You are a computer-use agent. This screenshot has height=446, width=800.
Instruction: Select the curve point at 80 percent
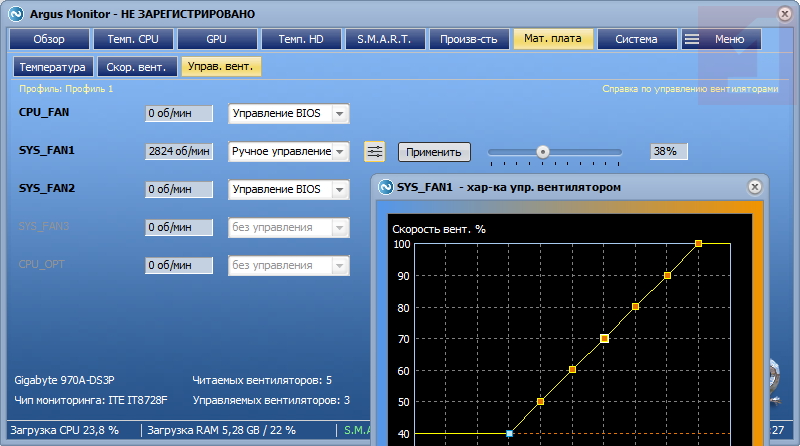636,307
